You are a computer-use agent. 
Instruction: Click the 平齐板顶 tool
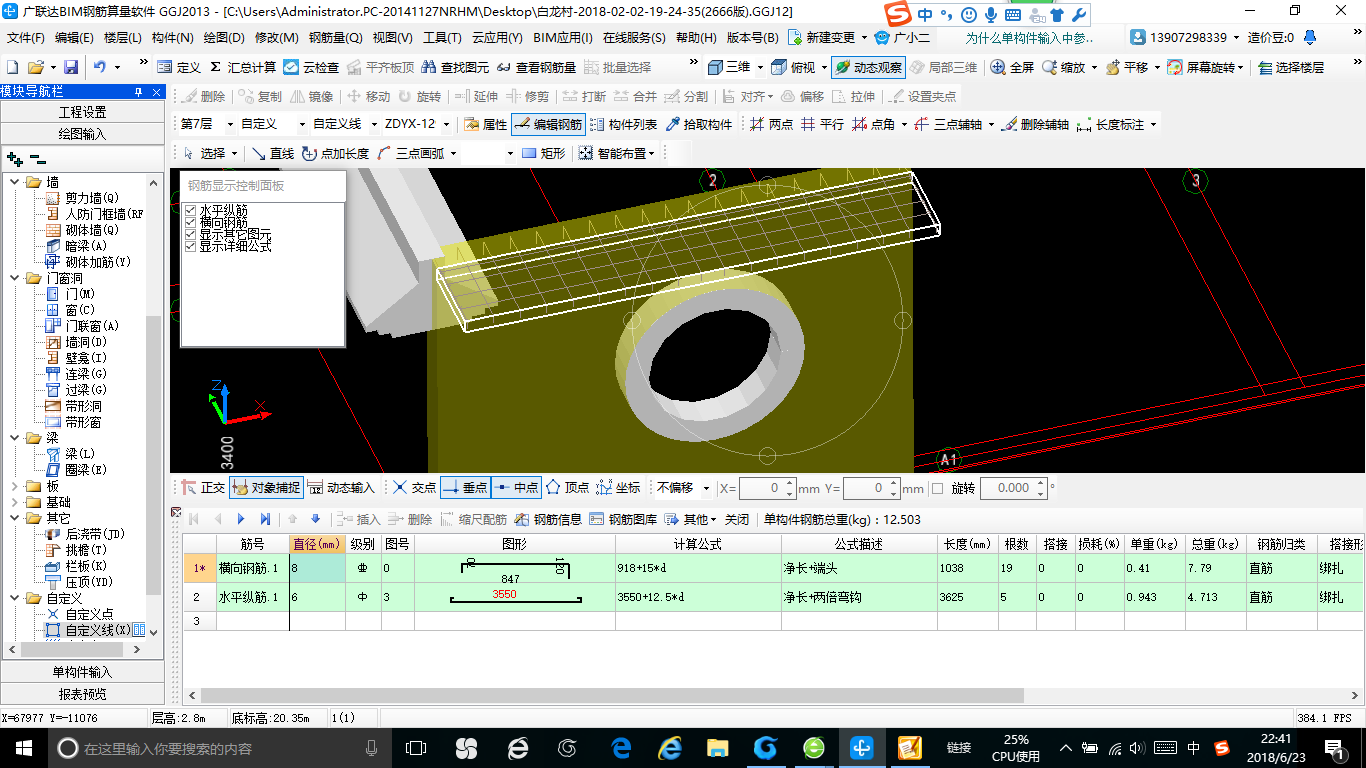tap(380, 67)
